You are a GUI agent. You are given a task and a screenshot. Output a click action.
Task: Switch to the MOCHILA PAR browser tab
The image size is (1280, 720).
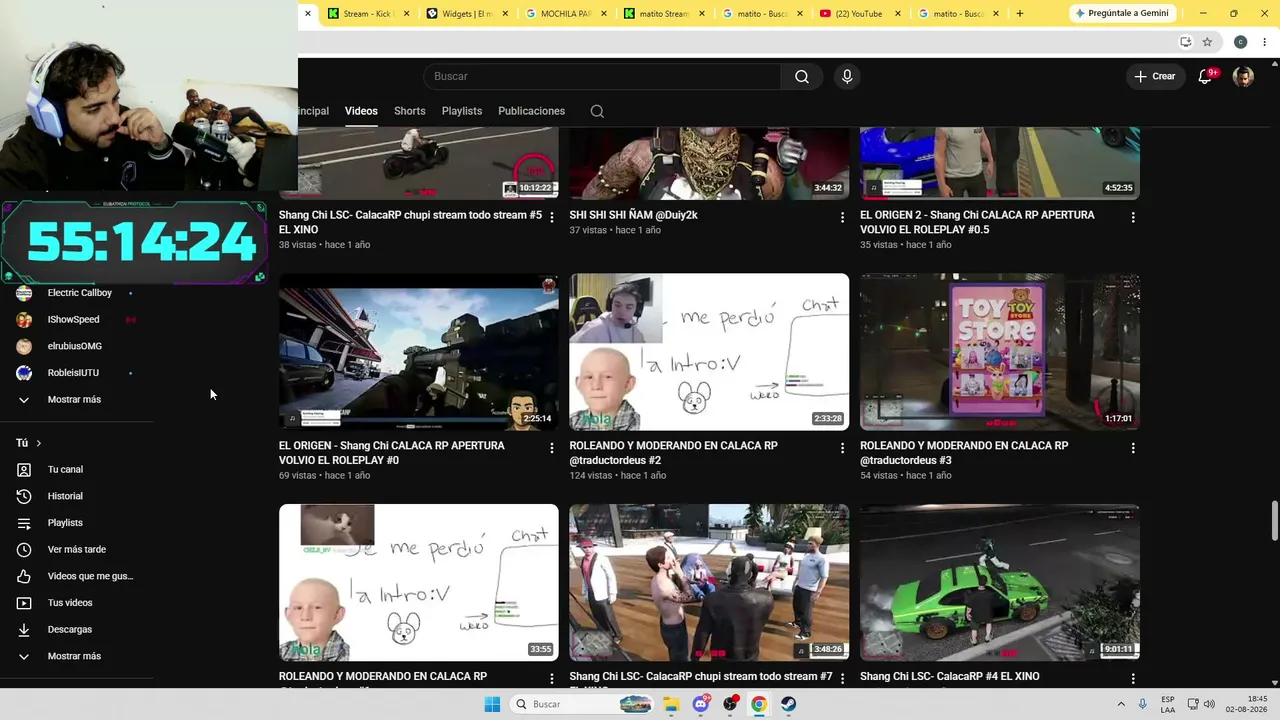point(565,13)
